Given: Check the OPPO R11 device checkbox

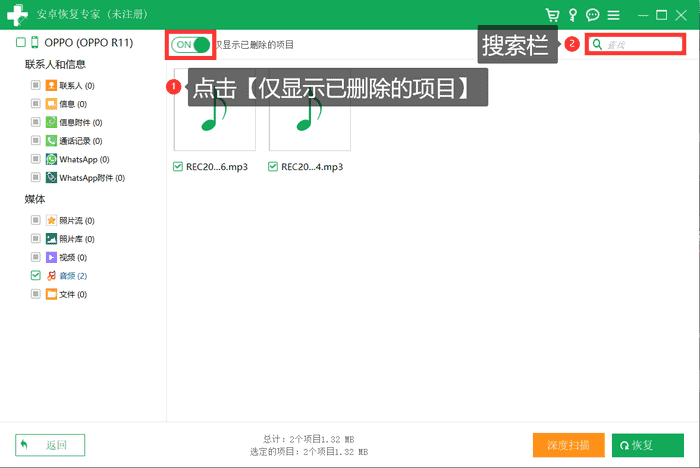Looking at the screenshot, I should 21,43.
